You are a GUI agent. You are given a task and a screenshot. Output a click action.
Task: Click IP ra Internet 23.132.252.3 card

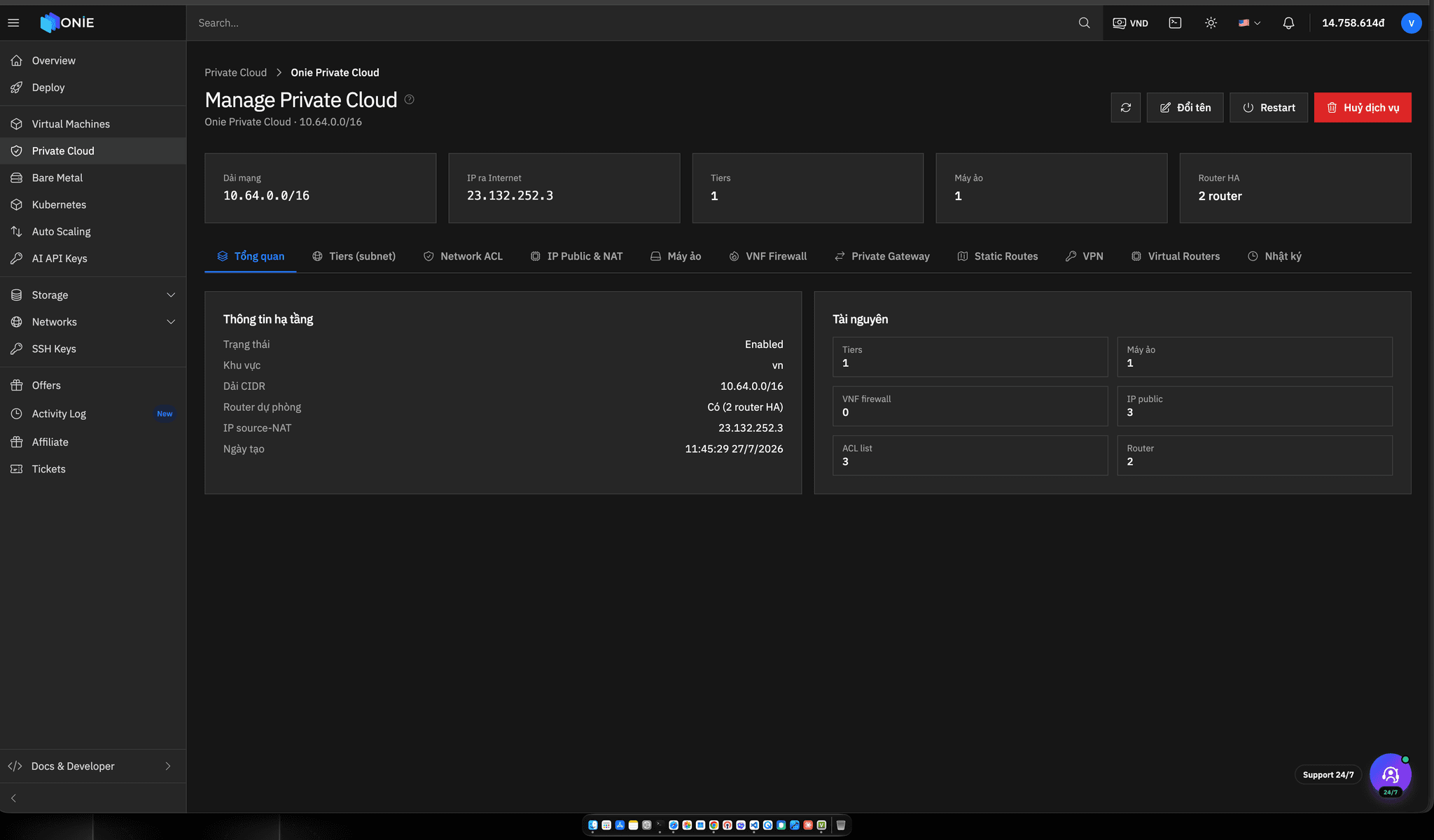564,188
